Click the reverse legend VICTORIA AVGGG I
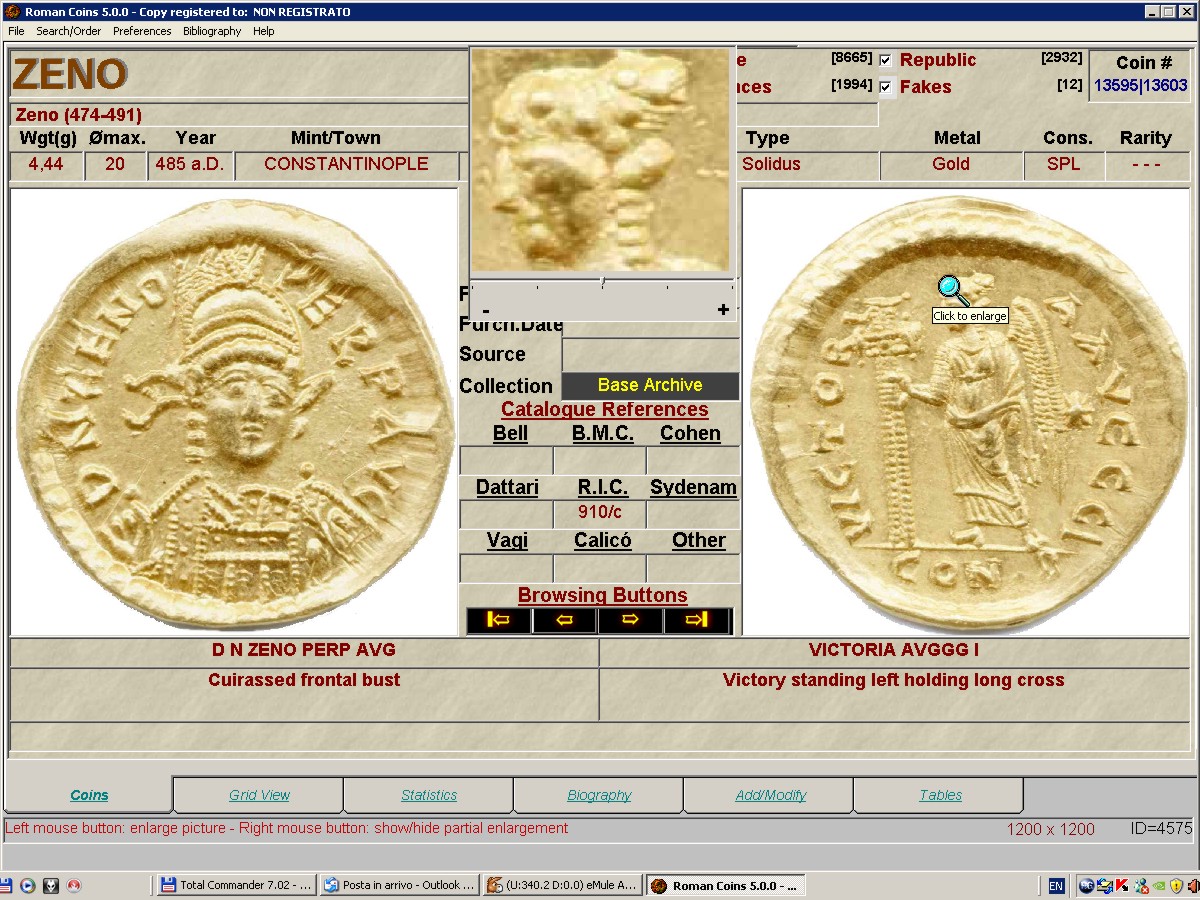Screen dimensions: 1200x900 pyautogui.click(x=894, y=650)
